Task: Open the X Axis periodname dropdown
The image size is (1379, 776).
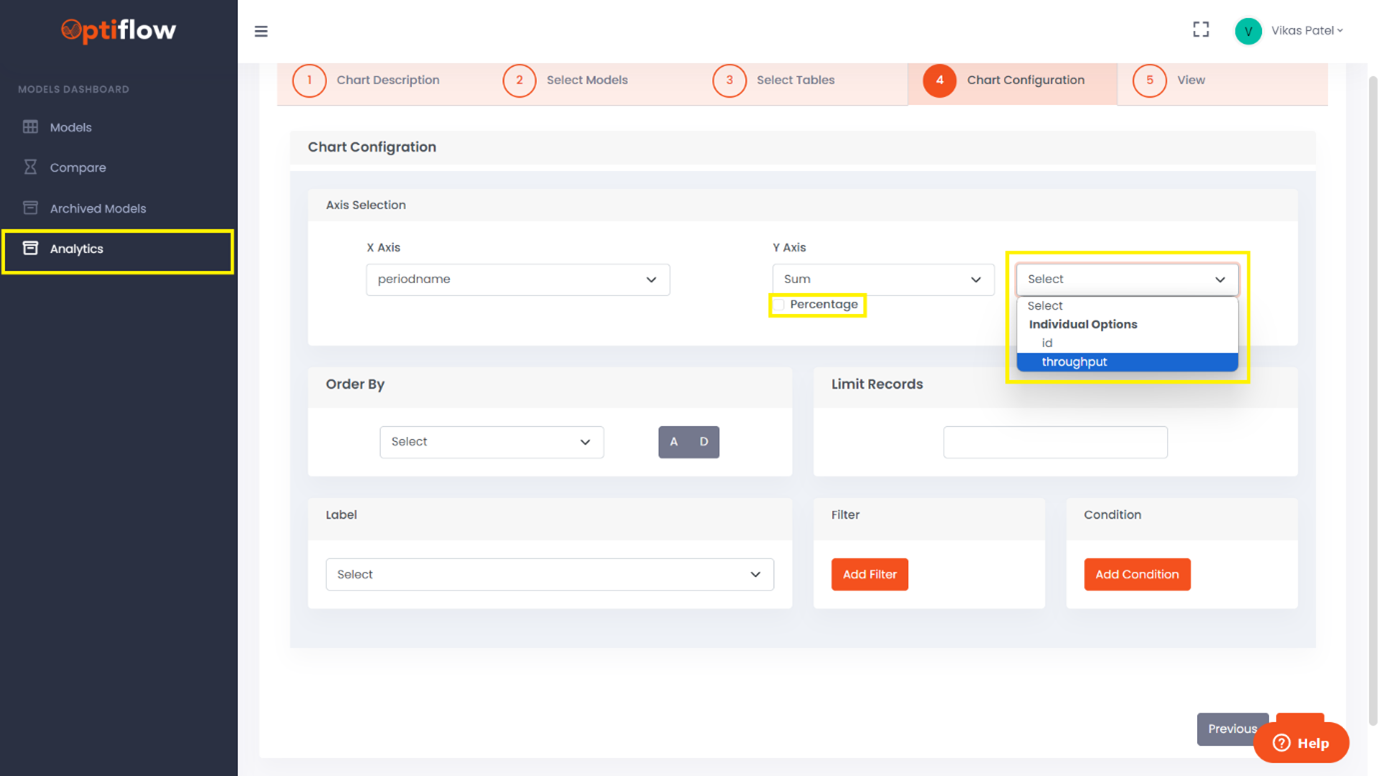Action: click(517, 280)
